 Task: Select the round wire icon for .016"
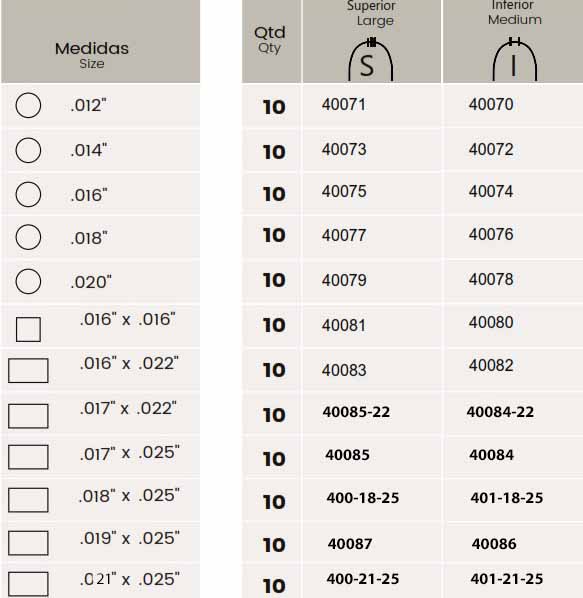click(28, 195)
